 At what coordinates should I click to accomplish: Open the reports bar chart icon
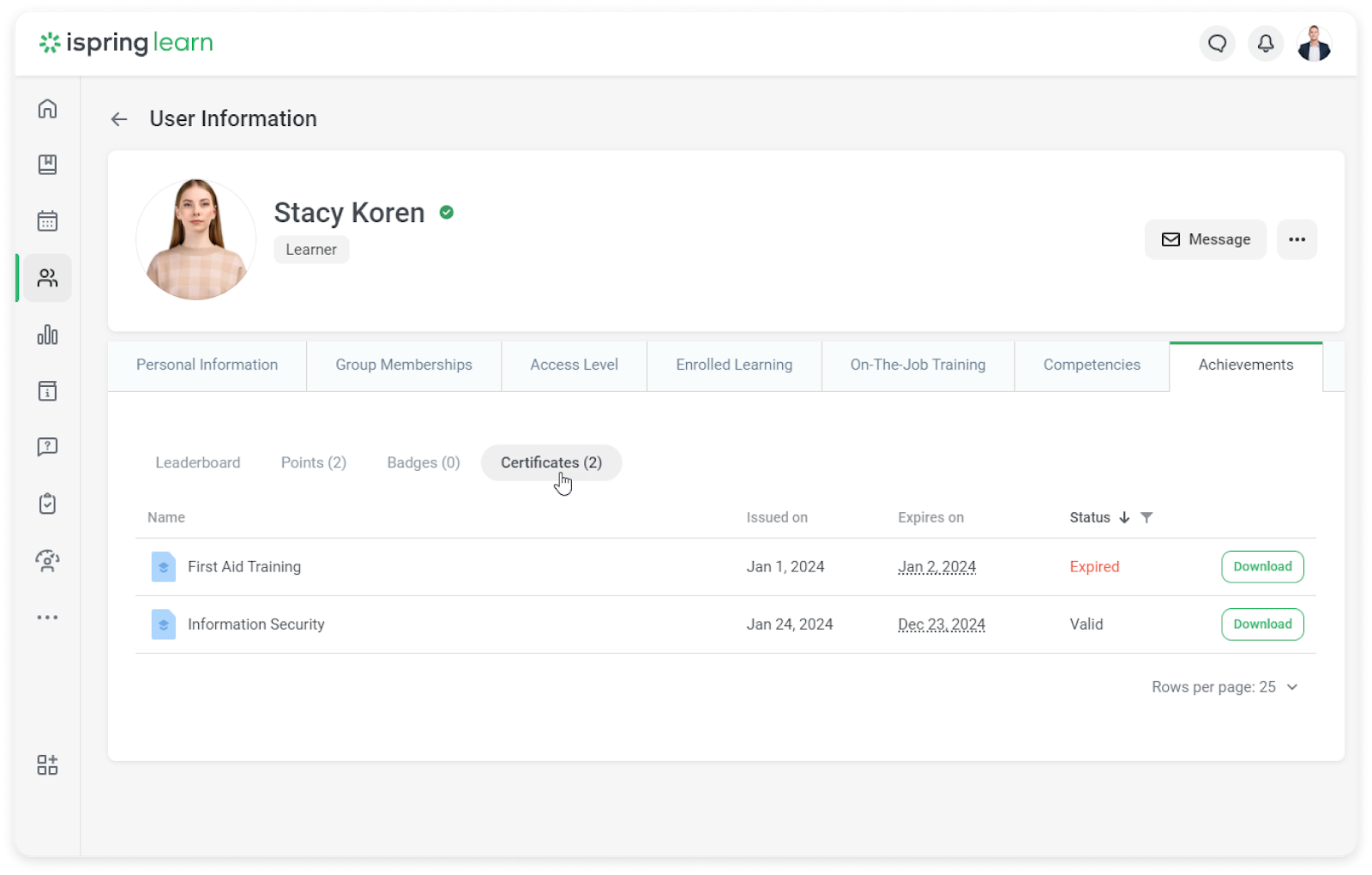click(47, 335)
